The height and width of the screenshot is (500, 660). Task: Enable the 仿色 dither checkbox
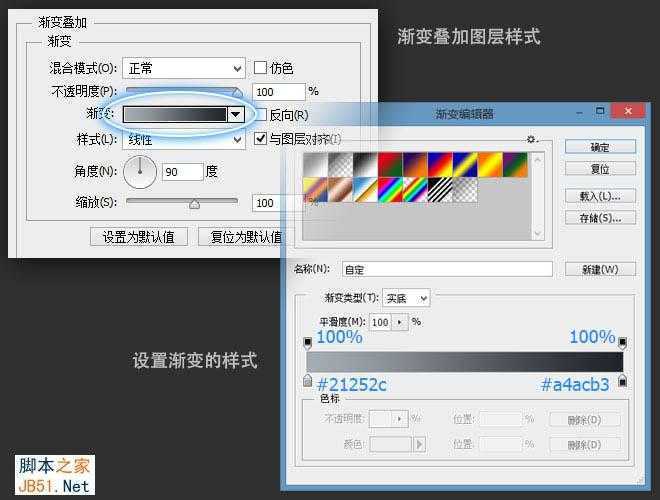tap(260, 67)
